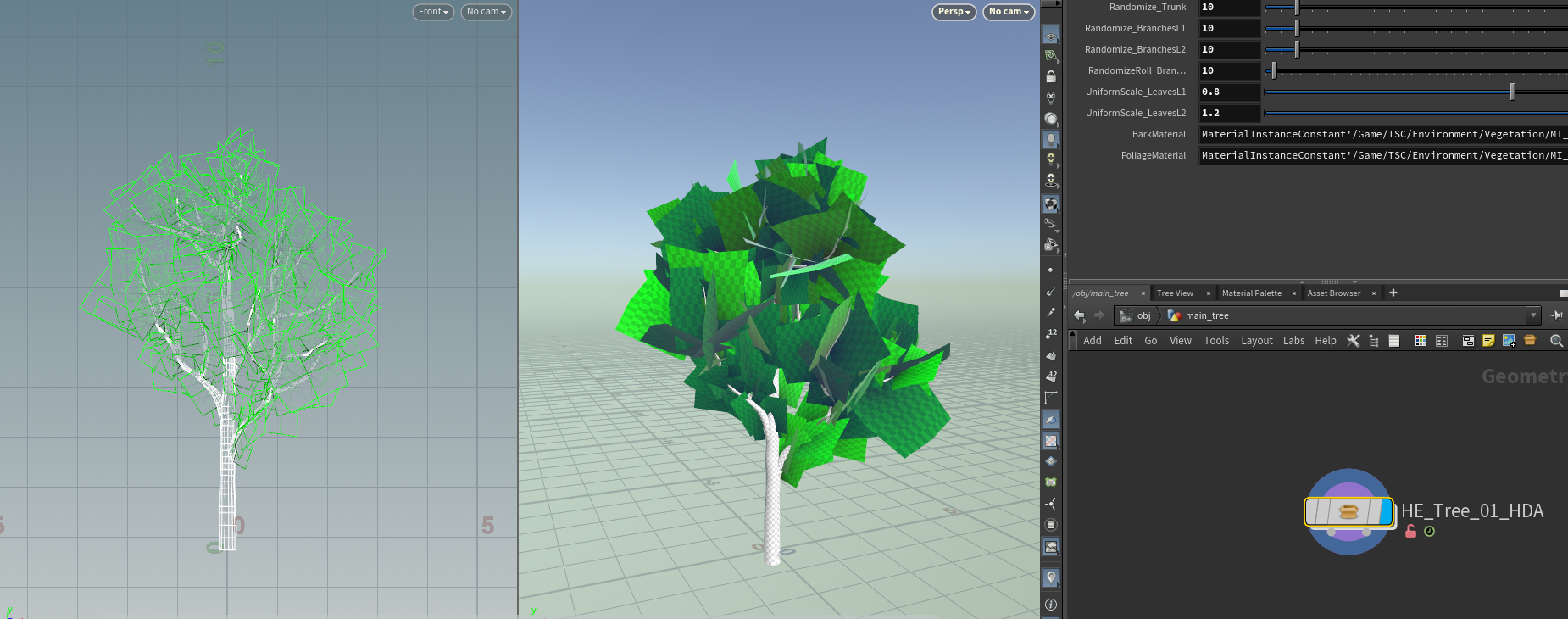
Task: Select the normal lighting bulb icon
Action: [x=1051, y=139]
